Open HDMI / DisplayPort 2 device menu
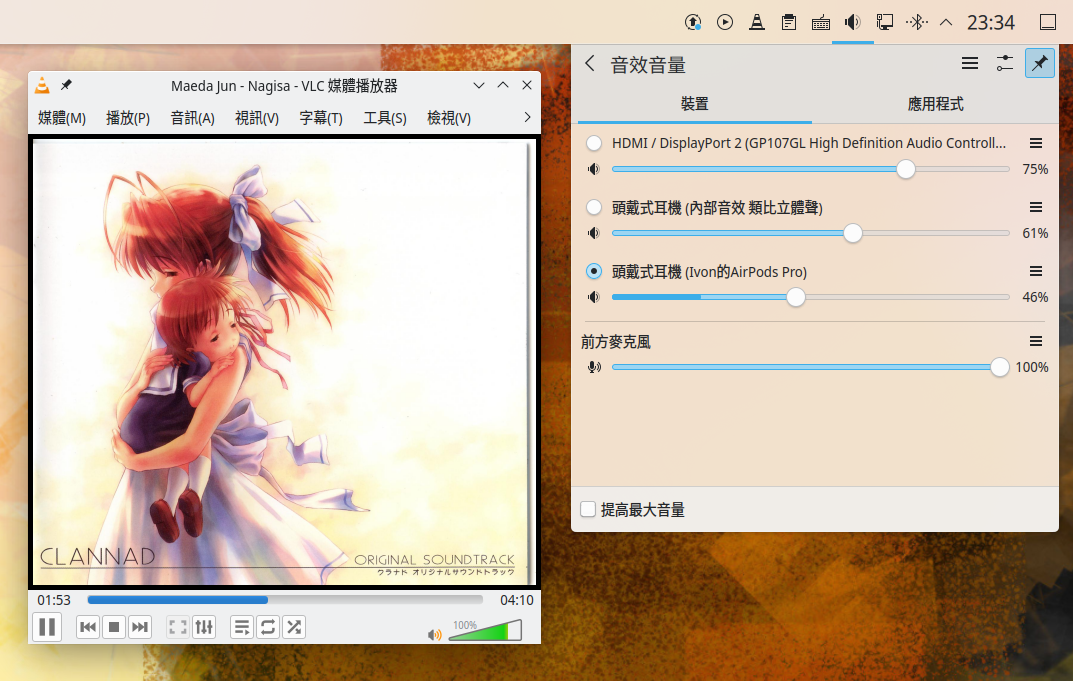 pos(1036,143)
